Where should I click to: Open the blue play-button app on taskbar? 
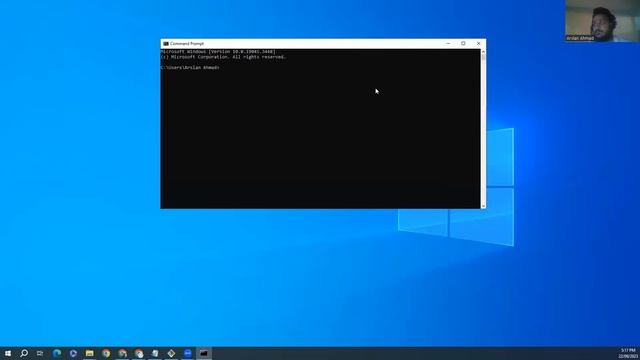[x=73, y=353]
